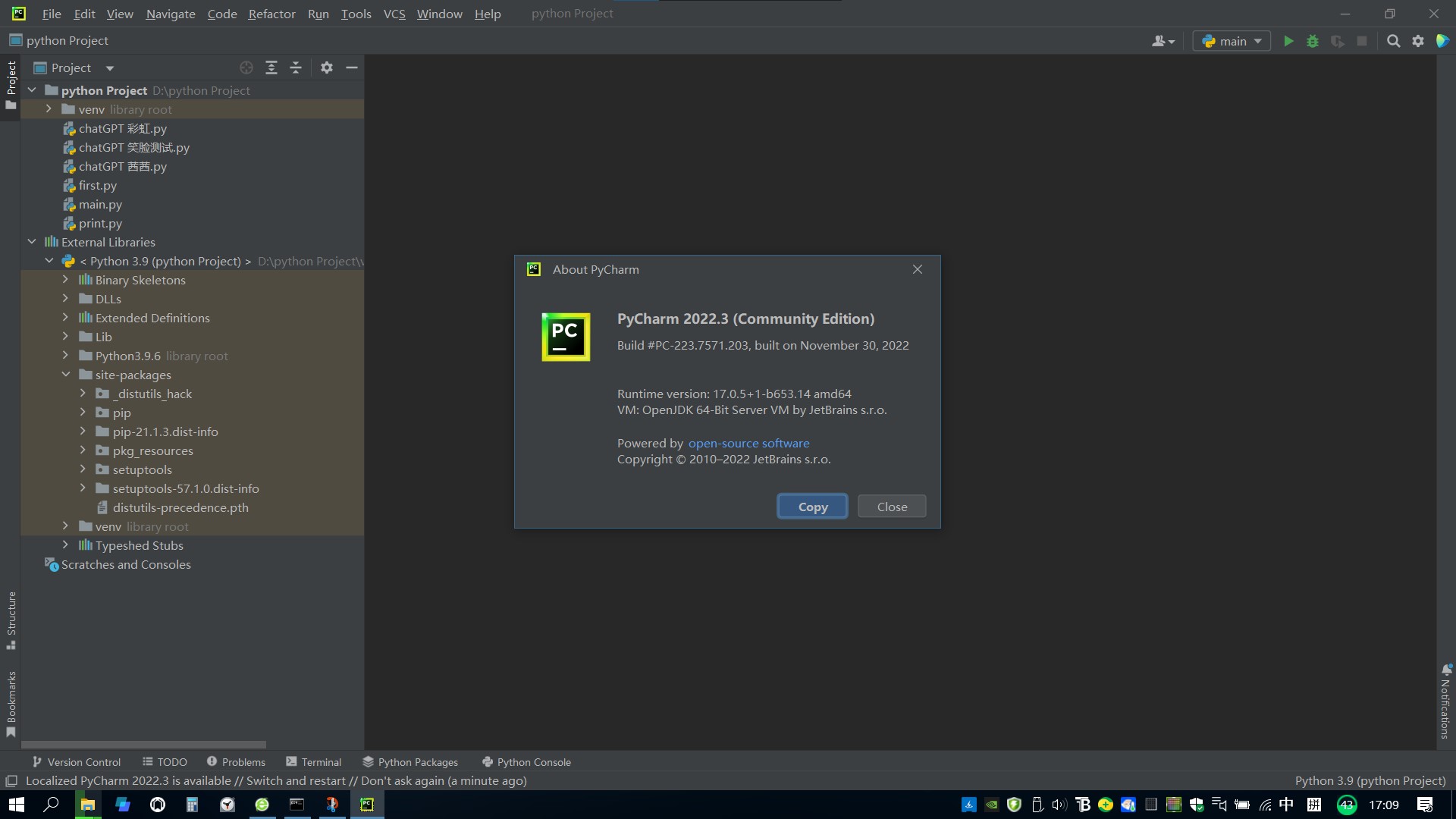
Task: Open Windows taskbar search
Action: coord(51,805)
